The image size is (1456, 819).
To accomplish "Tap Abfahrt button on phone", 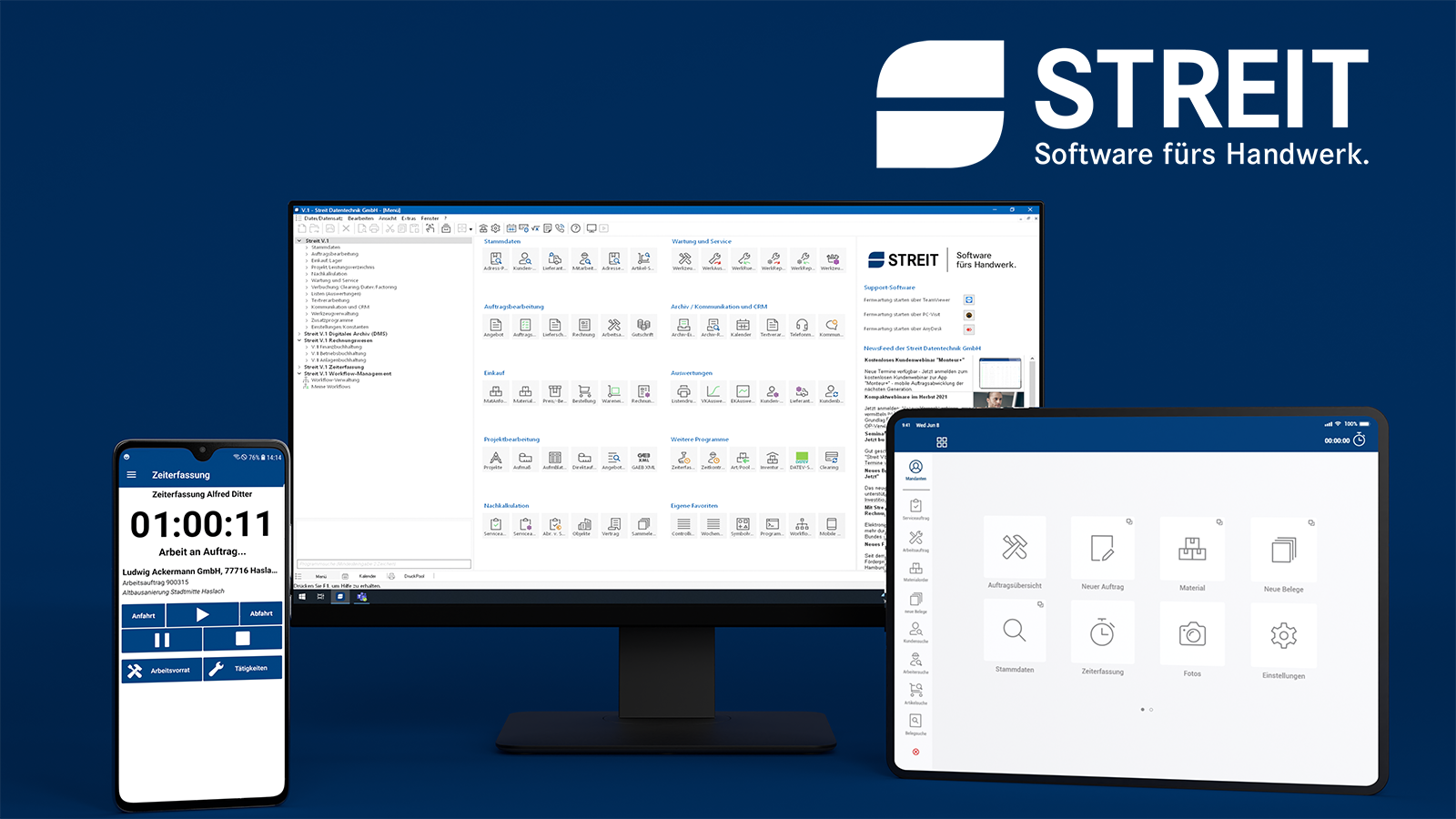I will pyautogui.click(x=261, y=613).
